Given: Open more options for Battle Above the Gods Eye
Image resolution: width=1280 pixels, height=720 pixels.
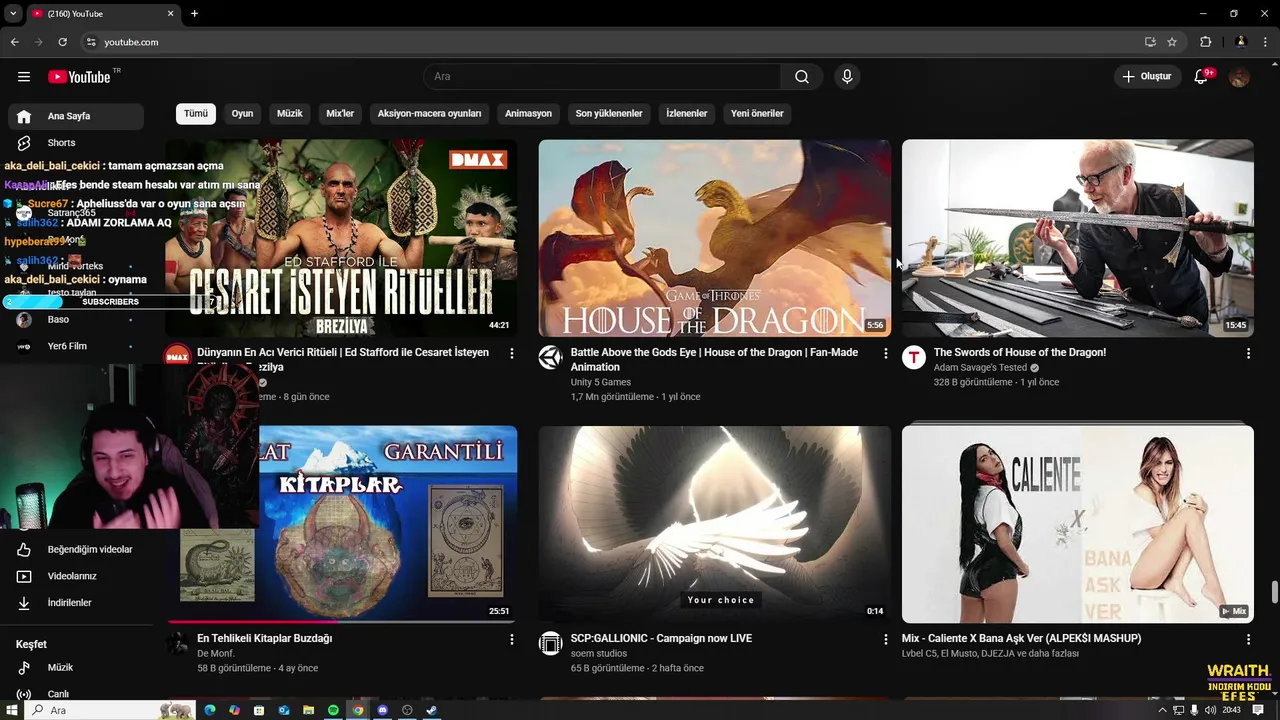Looking at the screenshot, I should tap(885, 354).
